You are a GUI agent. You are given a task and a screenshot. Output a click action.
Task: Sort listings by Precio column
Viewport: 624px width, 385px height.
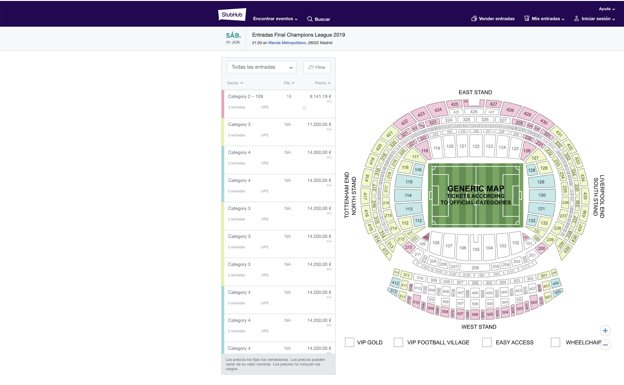[x=322, y=83]
